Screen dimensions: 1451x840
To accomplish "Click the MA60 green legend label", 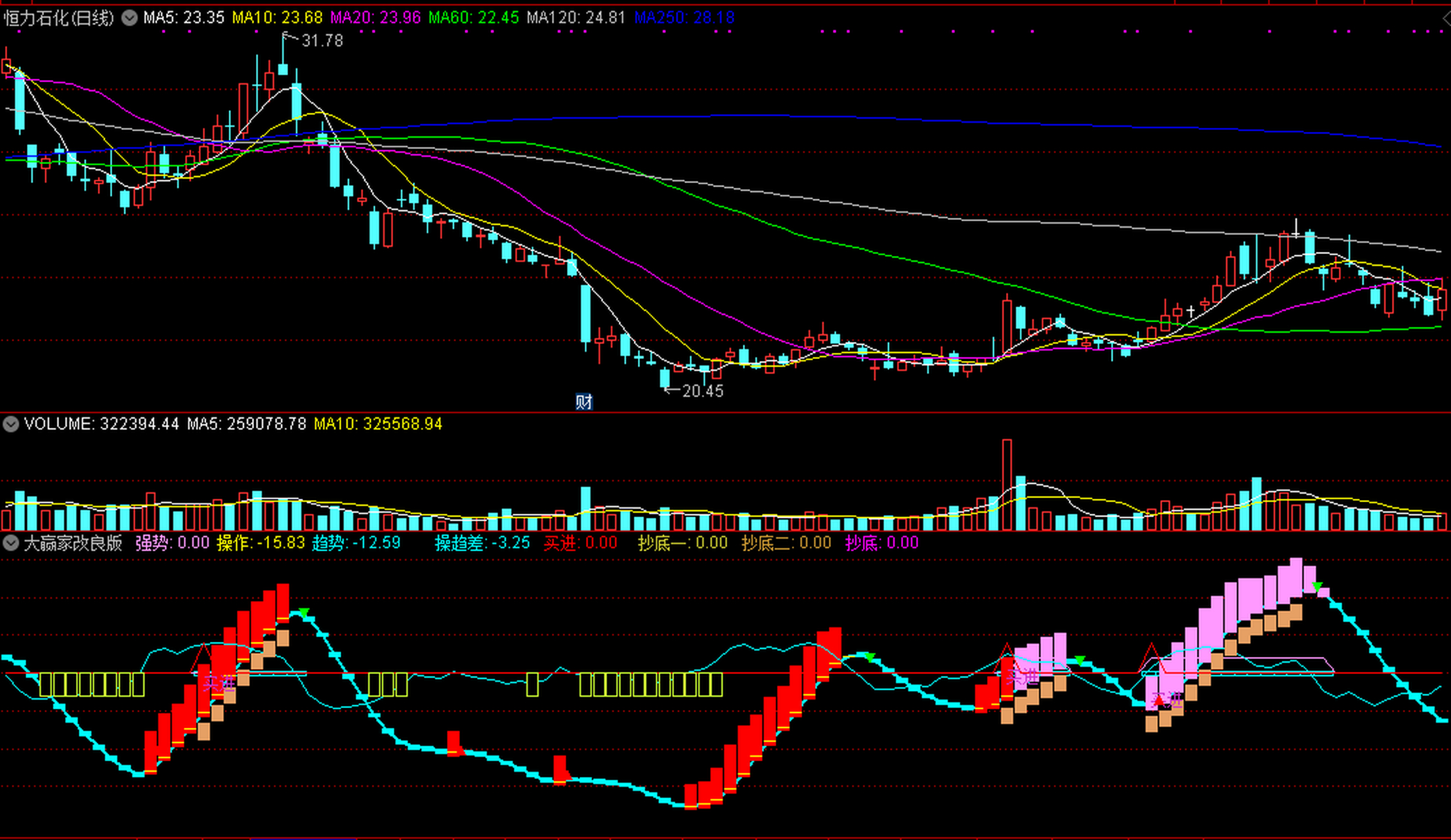I will click(x=473, y=18).
